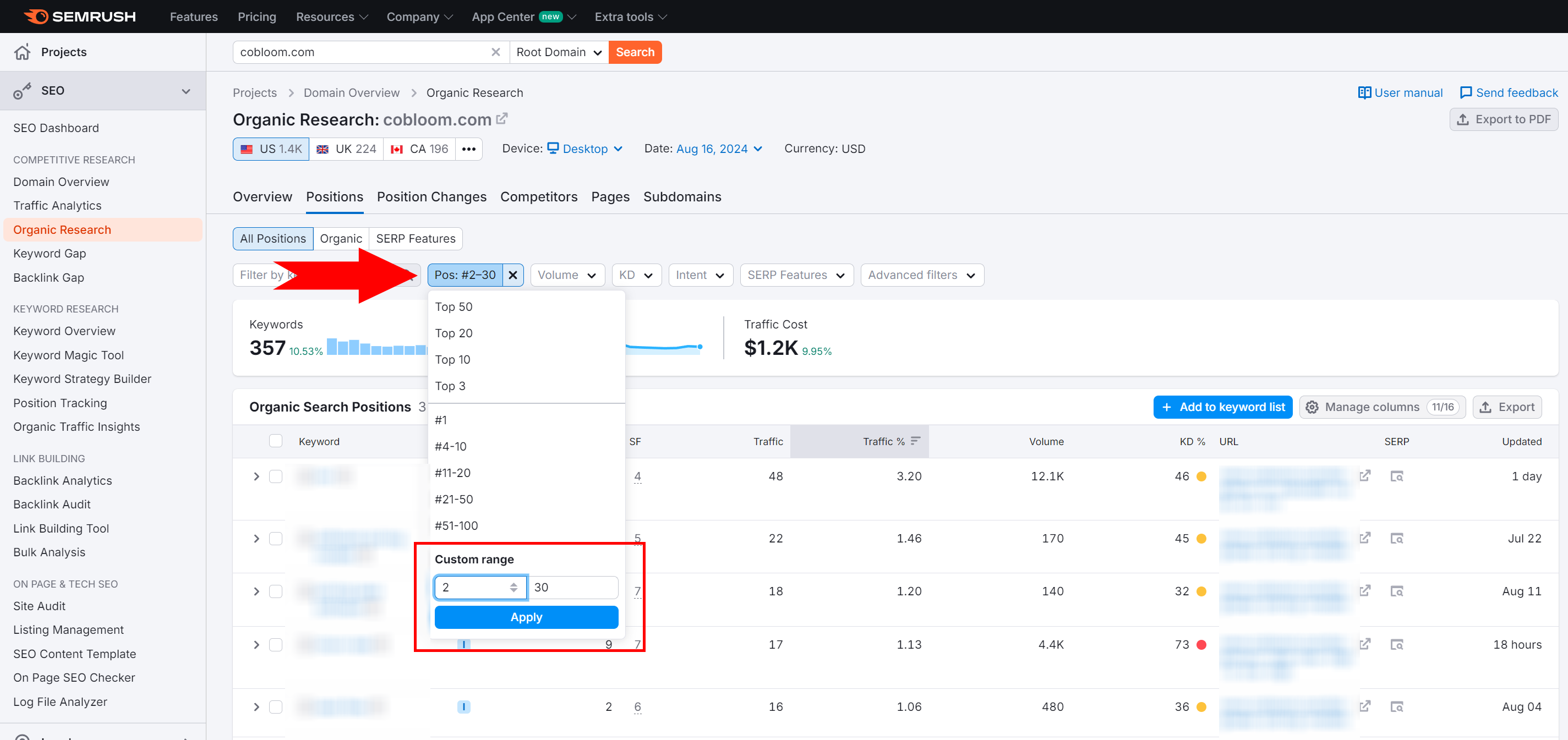Open Send feedback link
Viewport: 1568px width, 740px height.
[1509, 92]
